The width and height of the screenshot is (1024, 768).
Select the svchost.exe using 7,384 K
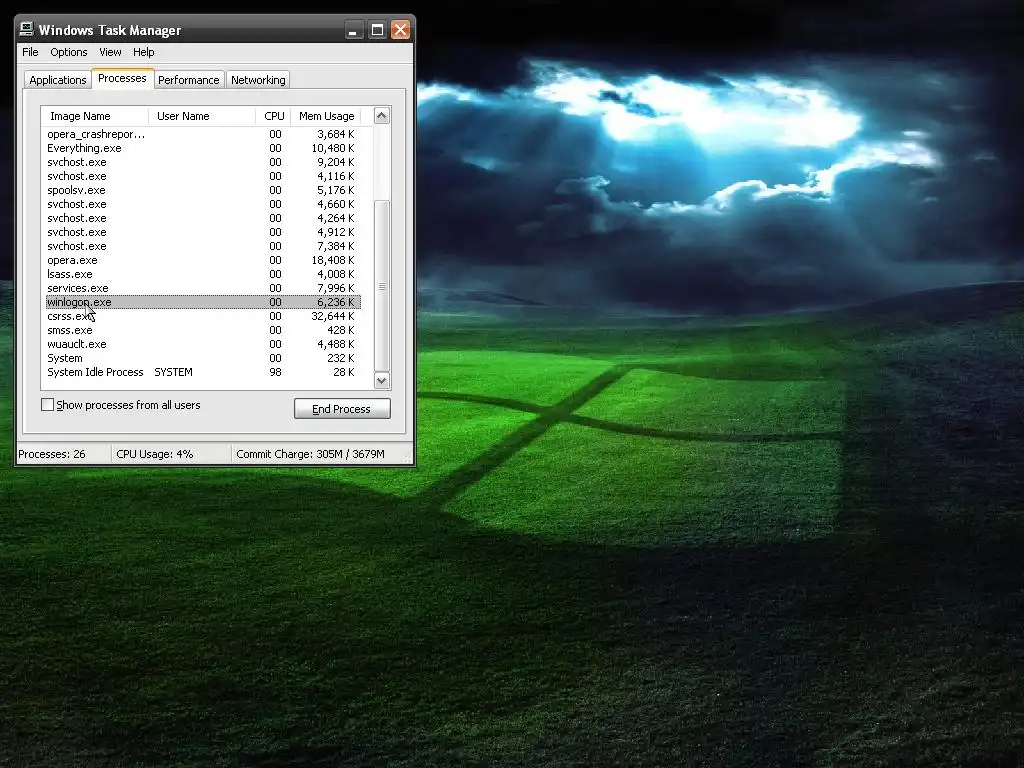click(203, 246)
